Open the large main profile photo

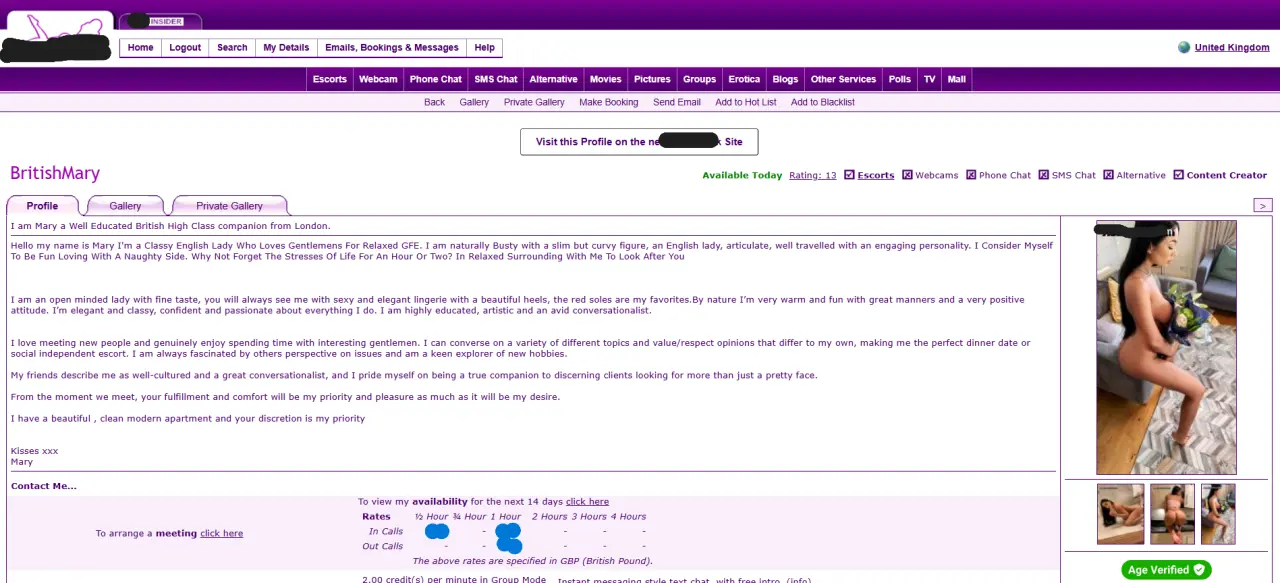pyautogui.click(x=1166, y=347)
